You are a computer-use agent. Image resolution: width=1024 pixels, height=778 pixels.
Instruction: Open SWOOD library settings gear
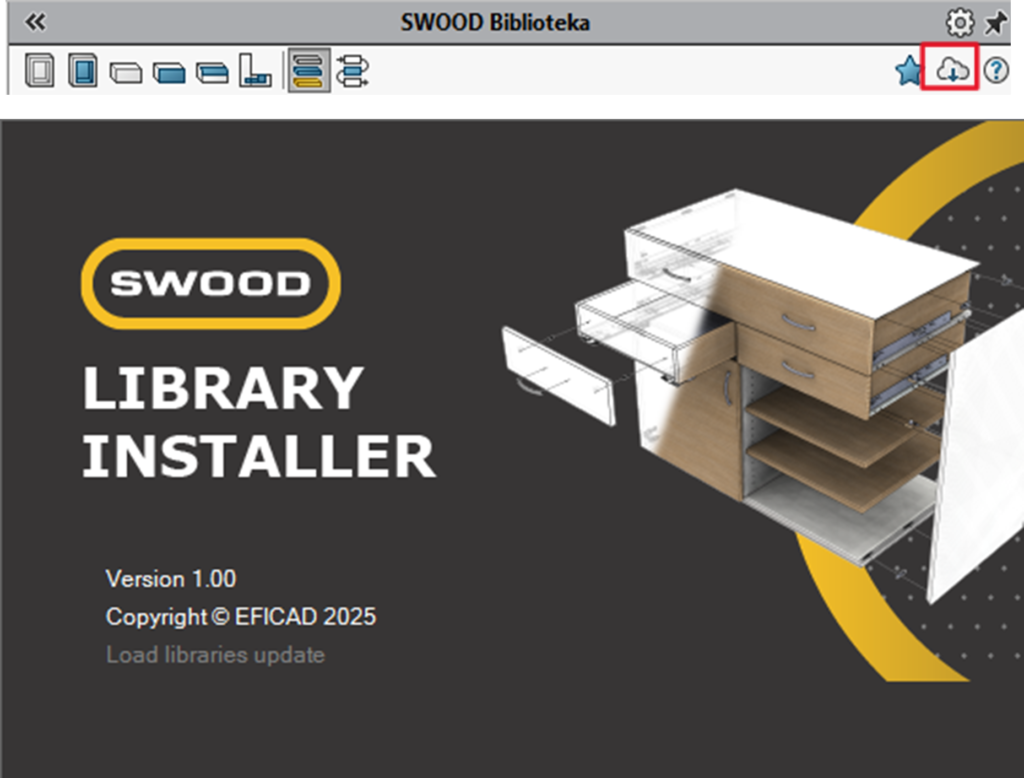(x=959, y=22)
